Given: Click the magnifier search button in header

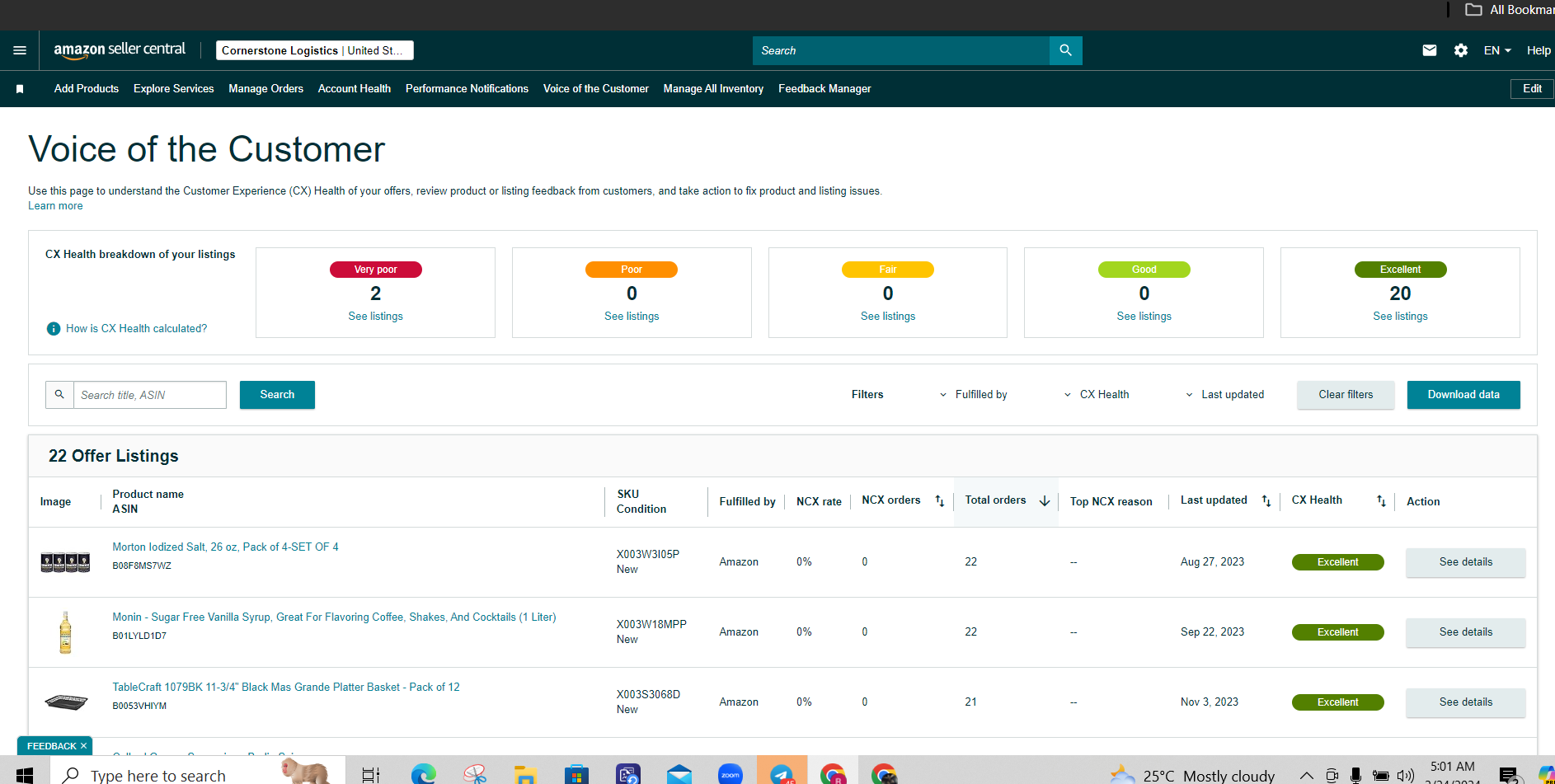Looking at the screenshot, I should (1065, 50).
